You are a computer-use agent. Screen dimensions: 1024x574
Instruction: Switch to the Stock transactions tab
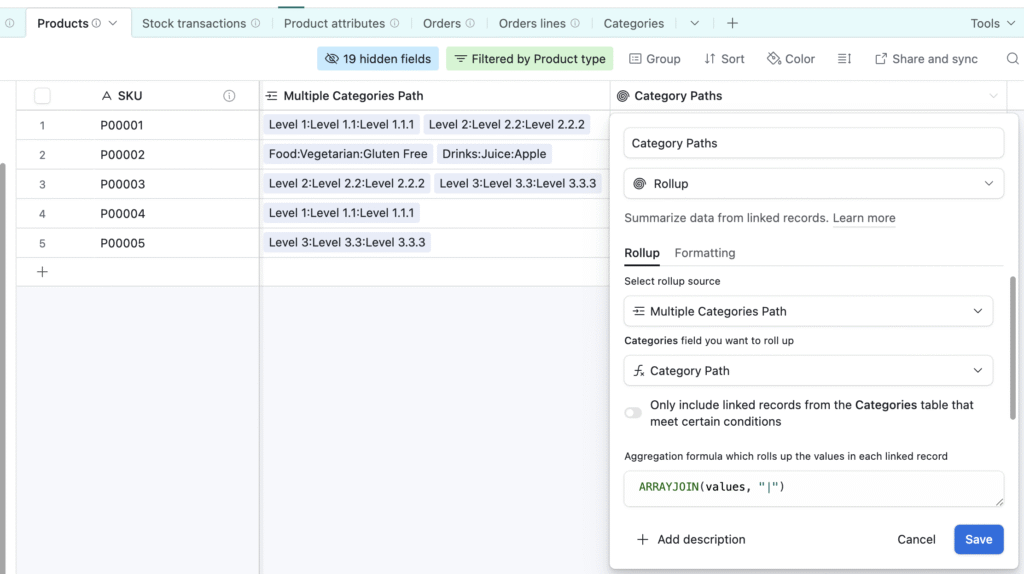tap(194, 24)
